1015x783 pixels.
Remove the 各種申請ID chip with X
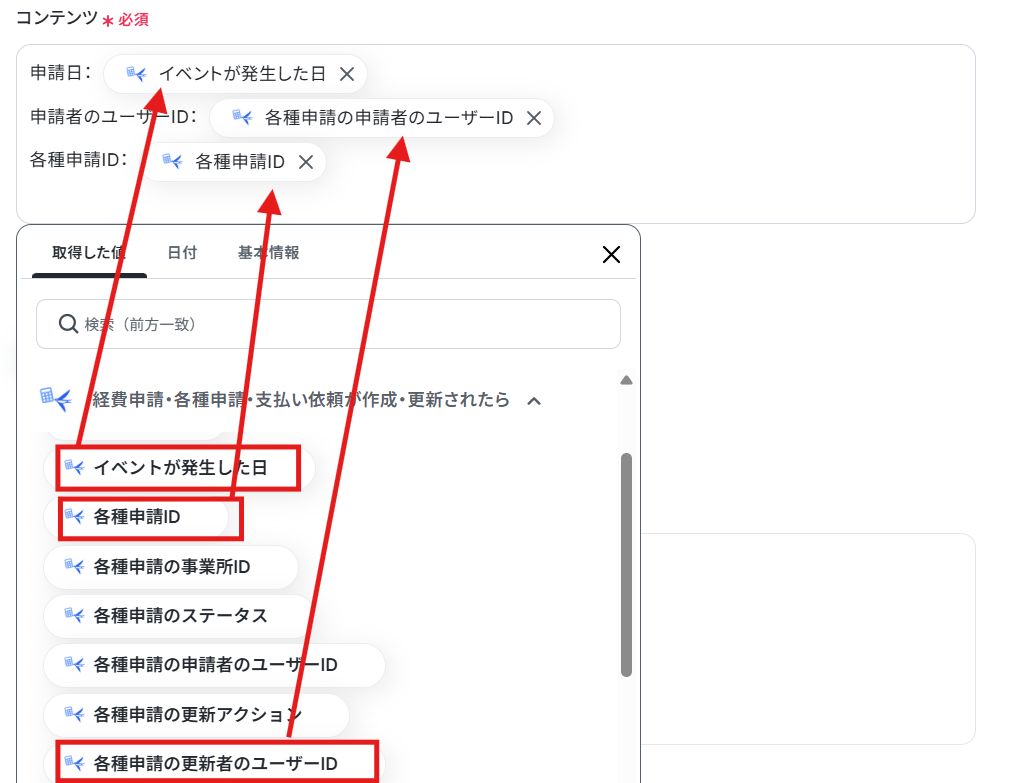pyautogui.click(x=306, y=162)
